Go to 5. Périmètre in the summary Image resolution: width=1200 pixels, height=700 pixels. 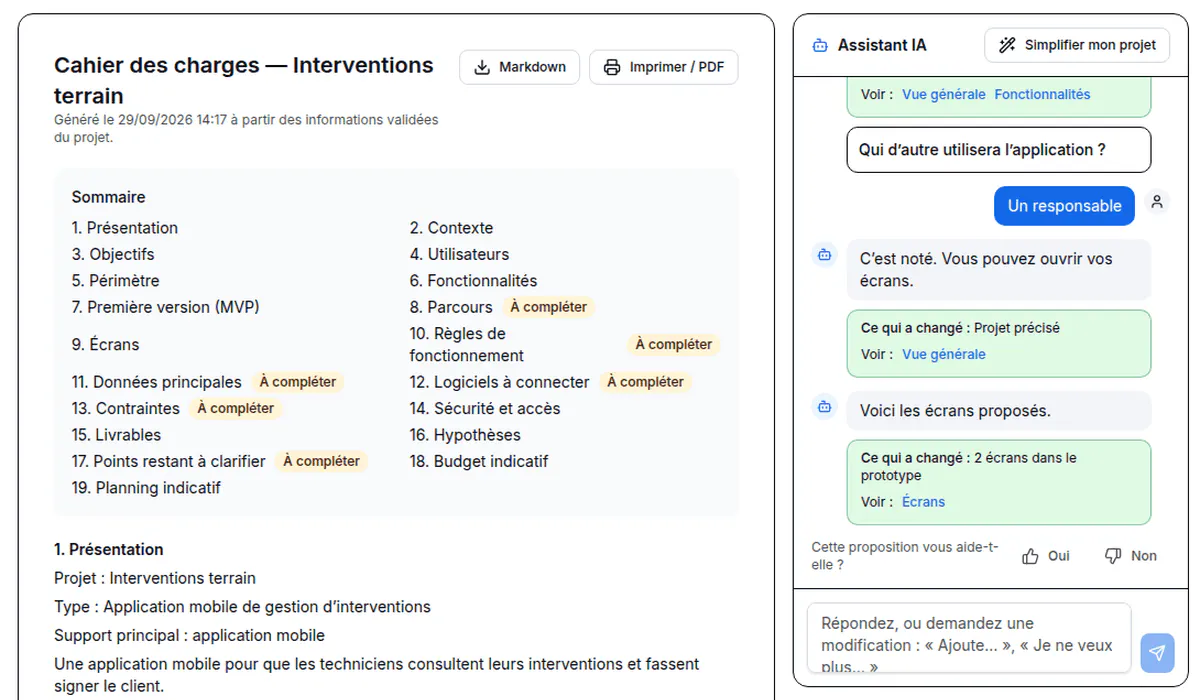[x=116, y=281]
